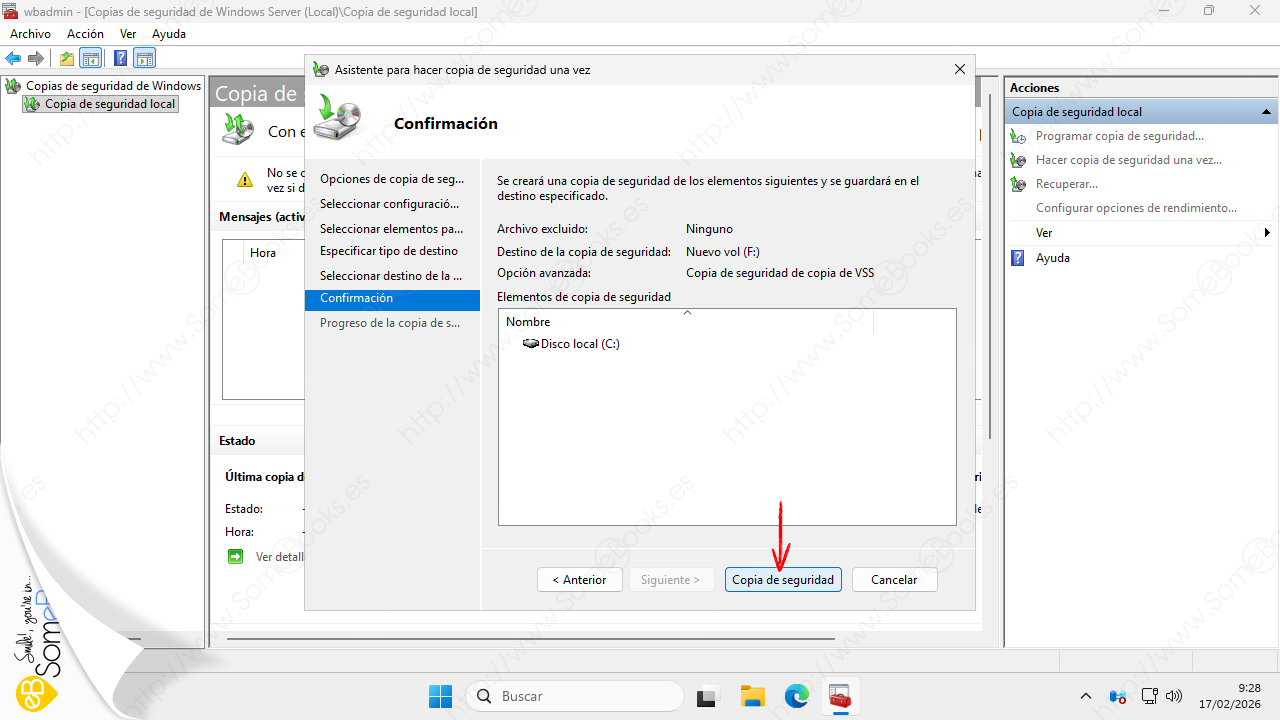Click the blue help icon in toolbar
The height and width of the screenshot is (720, 1280).
(x=120, y=58)
